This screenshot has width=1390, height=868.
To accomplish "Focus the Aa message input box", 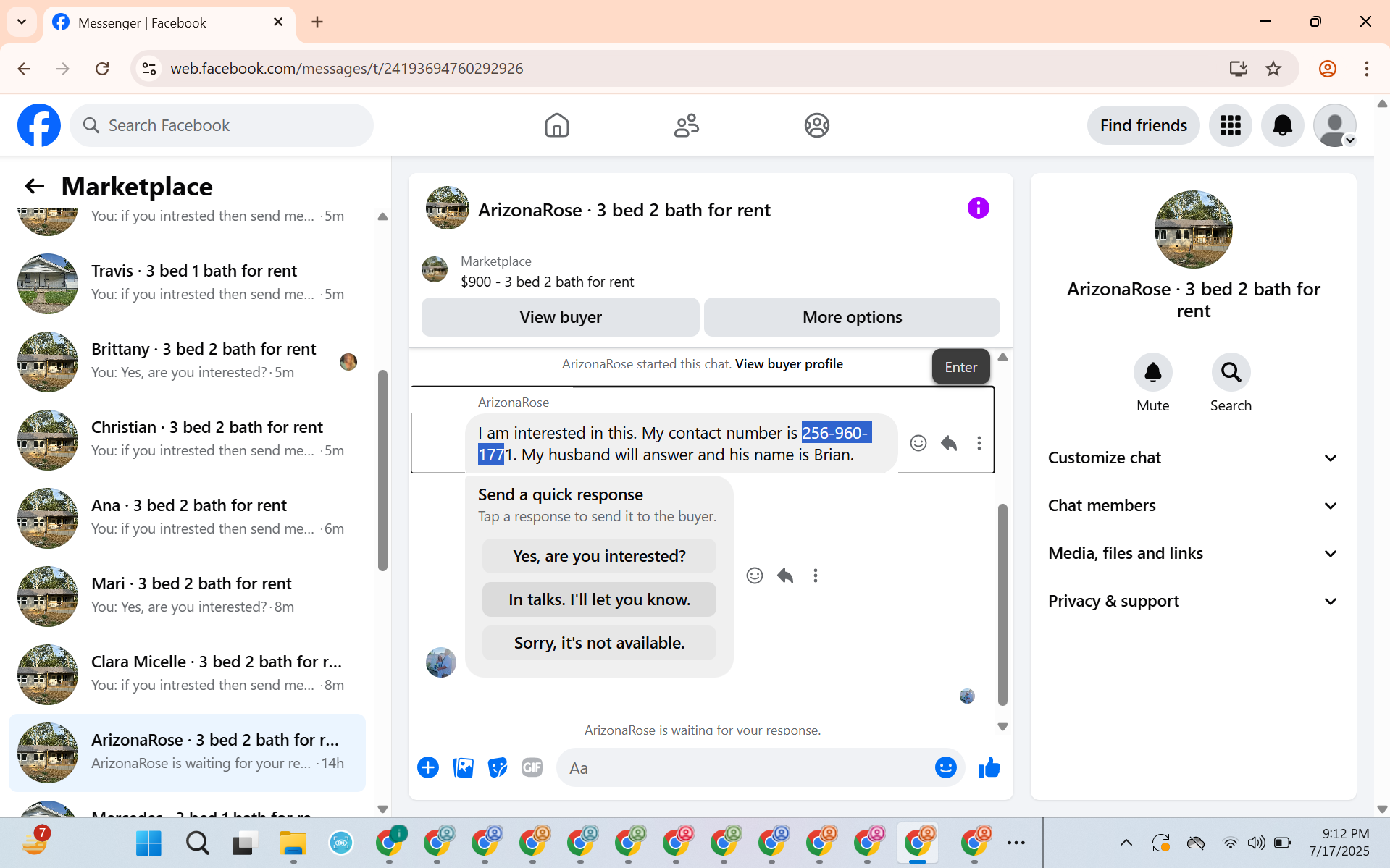I will tap(746, 767).
